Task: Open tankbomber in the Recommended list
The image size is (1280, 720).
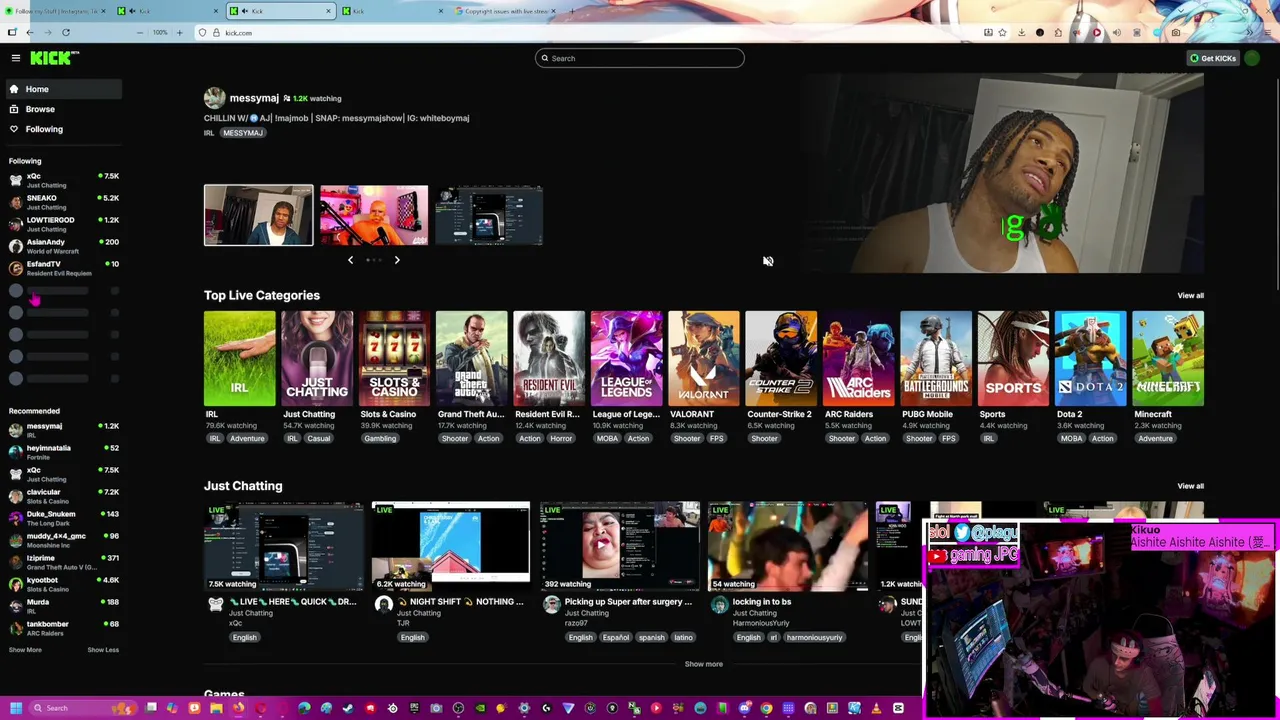Action: 62,628
